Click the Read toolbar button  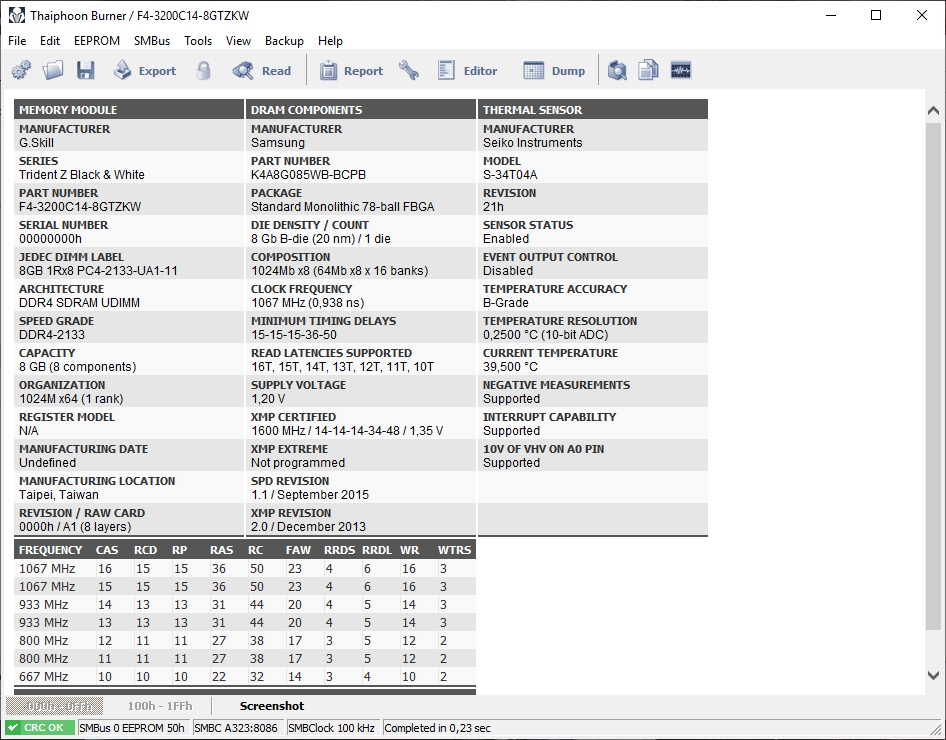(x=262, y=71)
